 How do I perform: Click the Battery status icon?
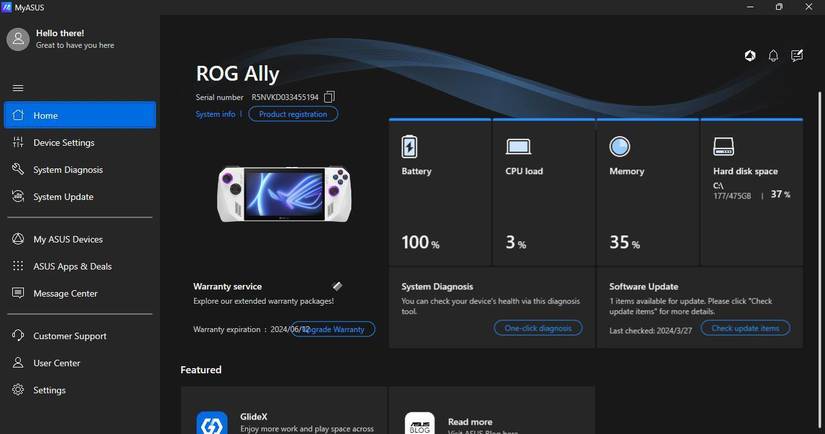(409, 147)
